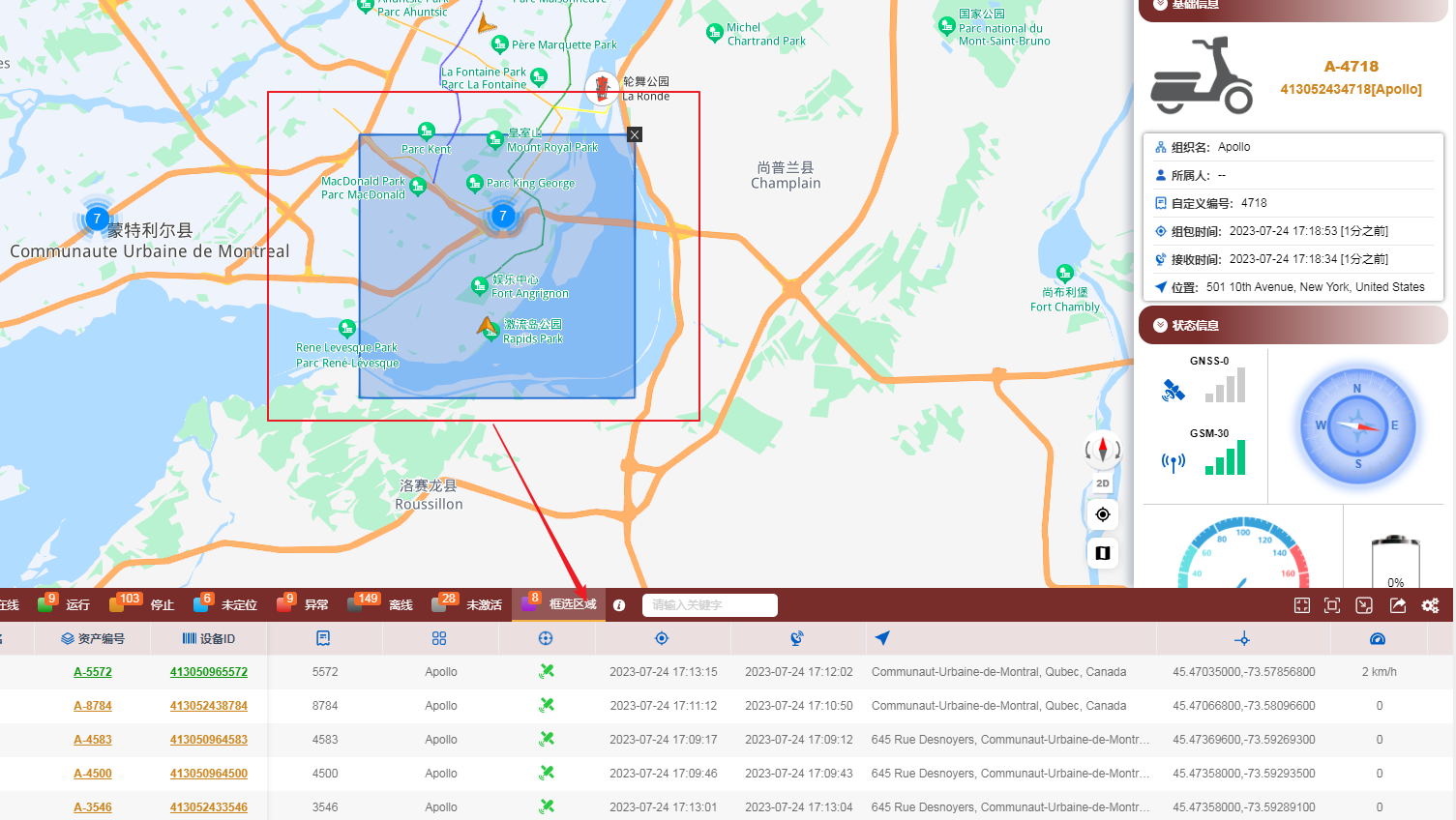The image size is (1456, 820).
Task: Open the settings gears icon in toolbar
Action: pyautogui.click(x=1430, y=605)
